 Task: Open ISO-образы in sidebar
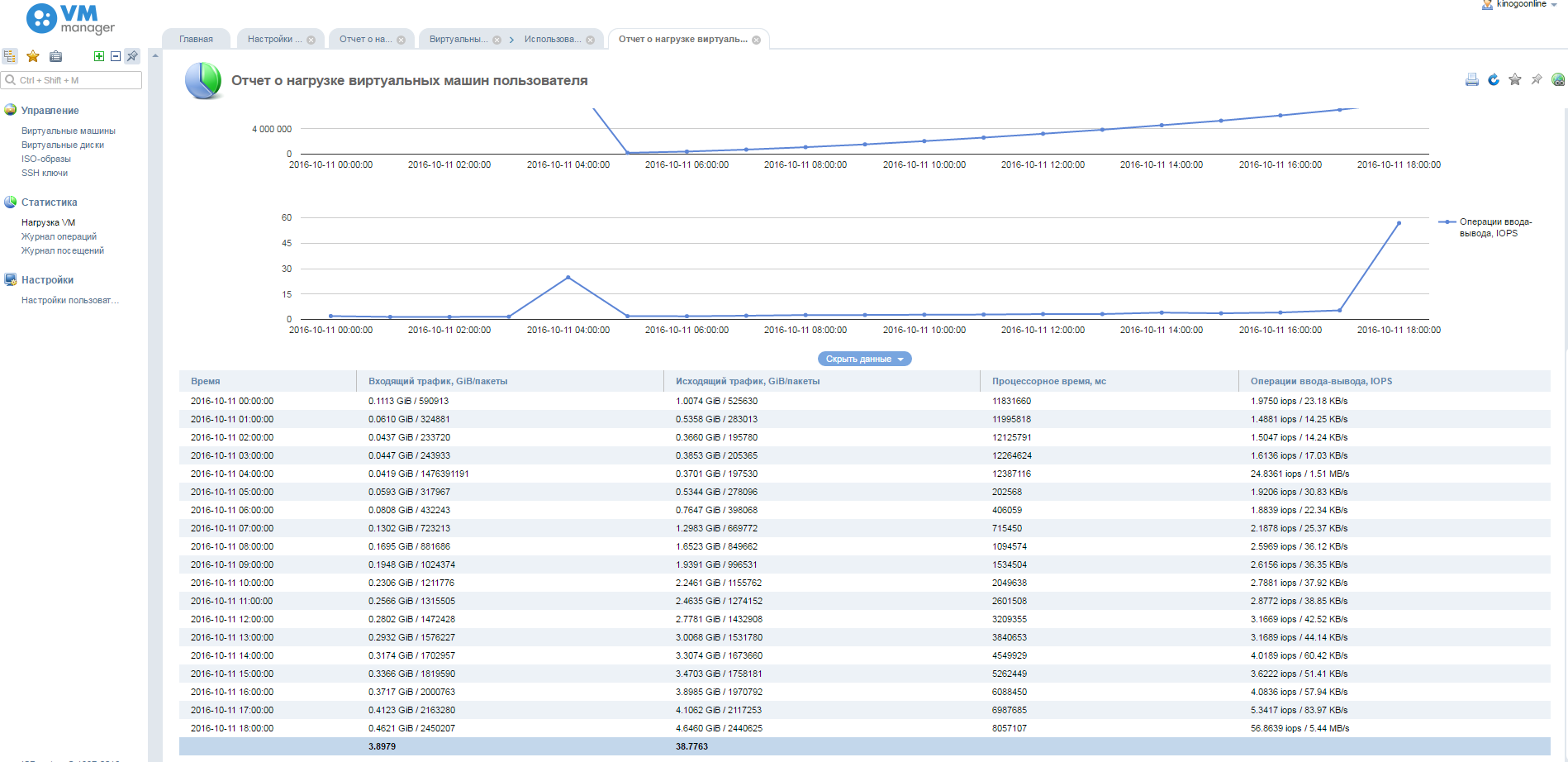click(x=46, y=159)
